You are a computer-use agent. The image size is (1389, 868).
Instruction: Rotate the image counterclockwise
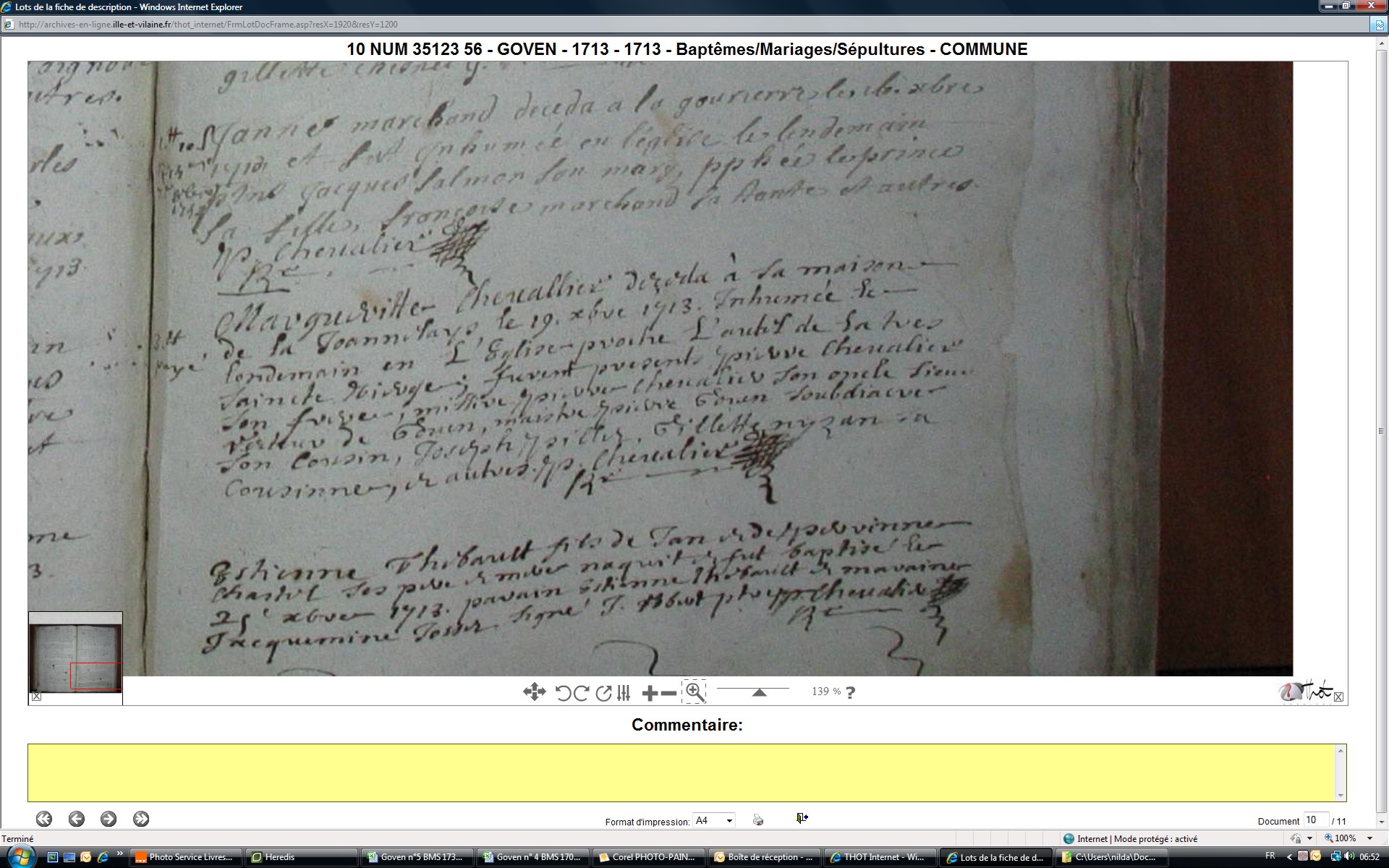click(563, 693)
